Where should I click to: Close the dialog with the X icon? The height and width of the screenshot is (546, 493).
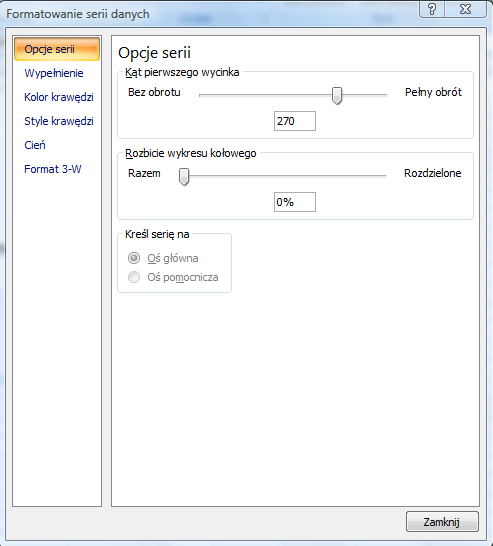(x=465, y=9)
